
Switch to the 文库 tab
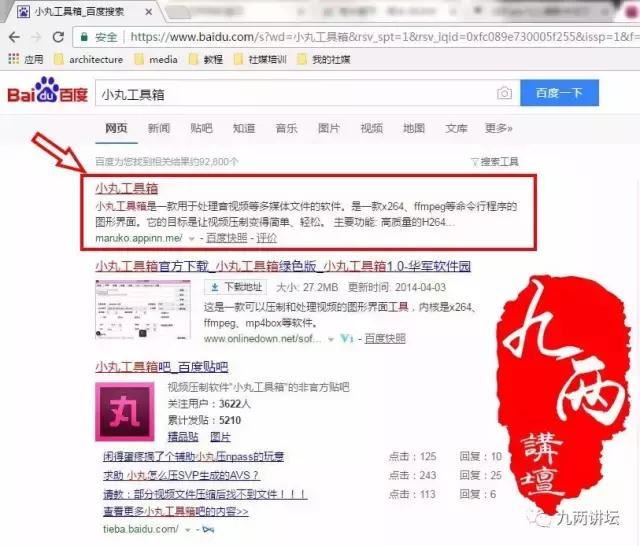tap(456, 128)
